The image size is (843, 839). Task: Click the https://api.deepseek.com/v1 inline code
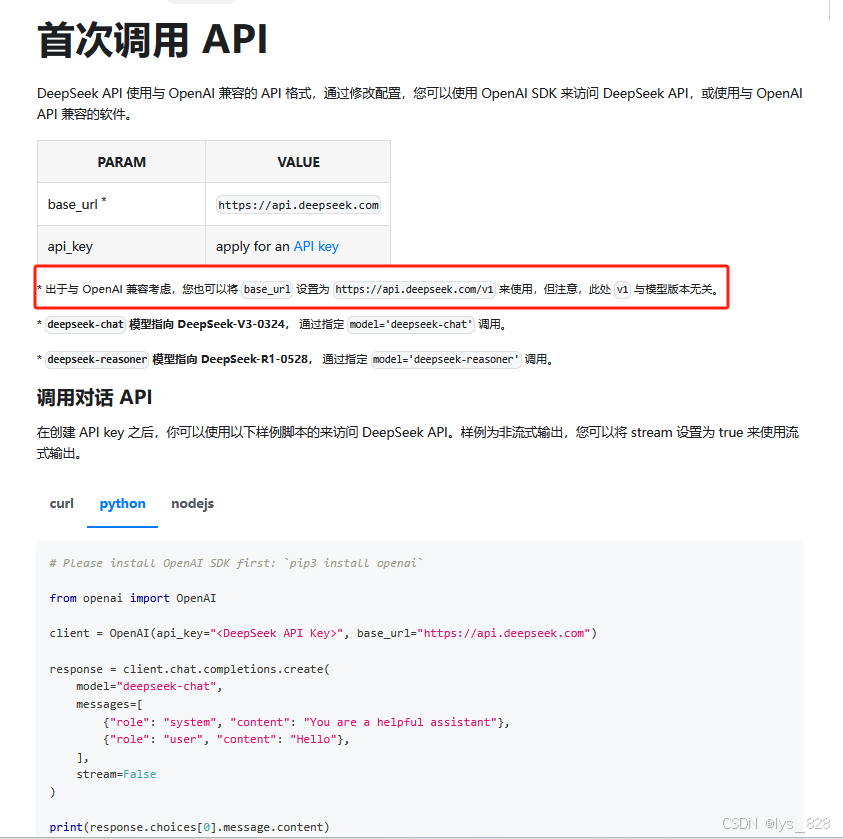414,290
